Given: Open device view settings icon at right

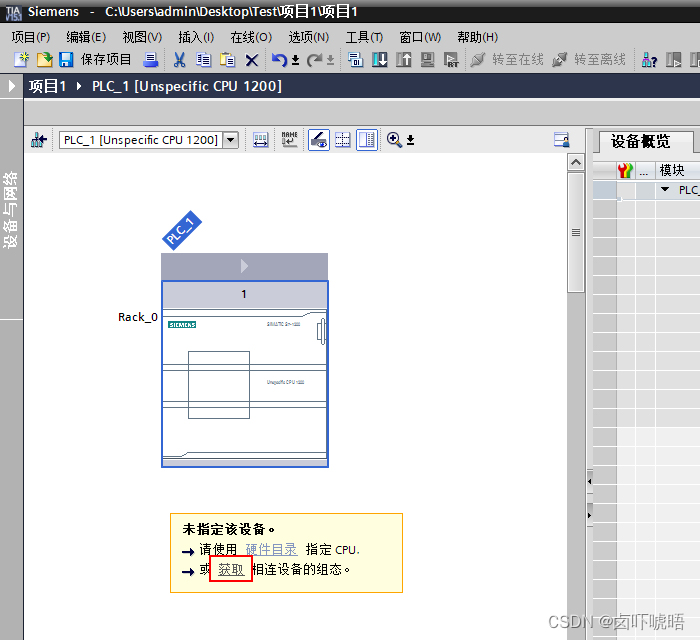Looking at the screenshot, I should click(x=561, y=140).
